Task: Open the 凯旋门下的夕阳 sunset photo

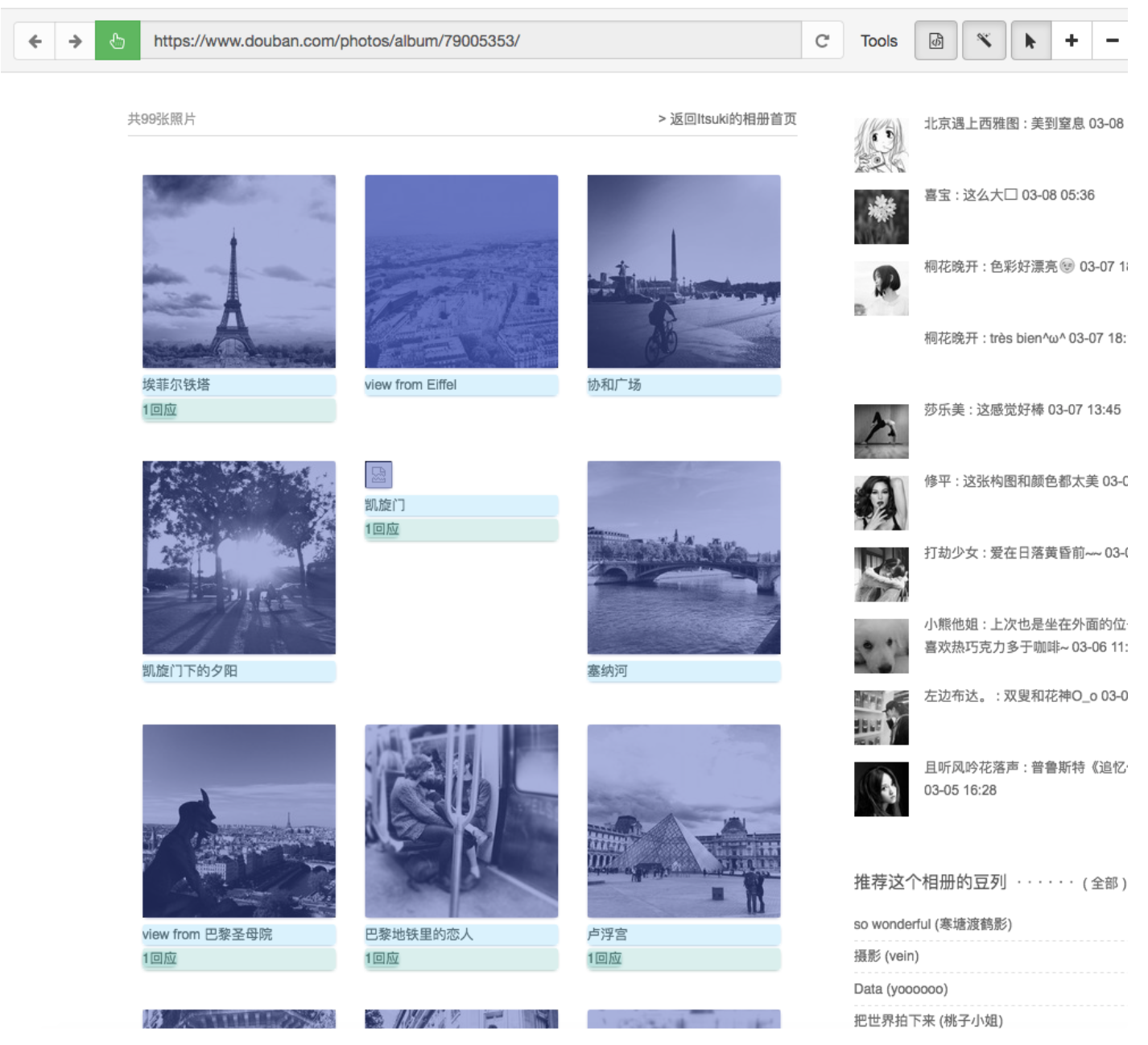Action: tap(239, 557)
